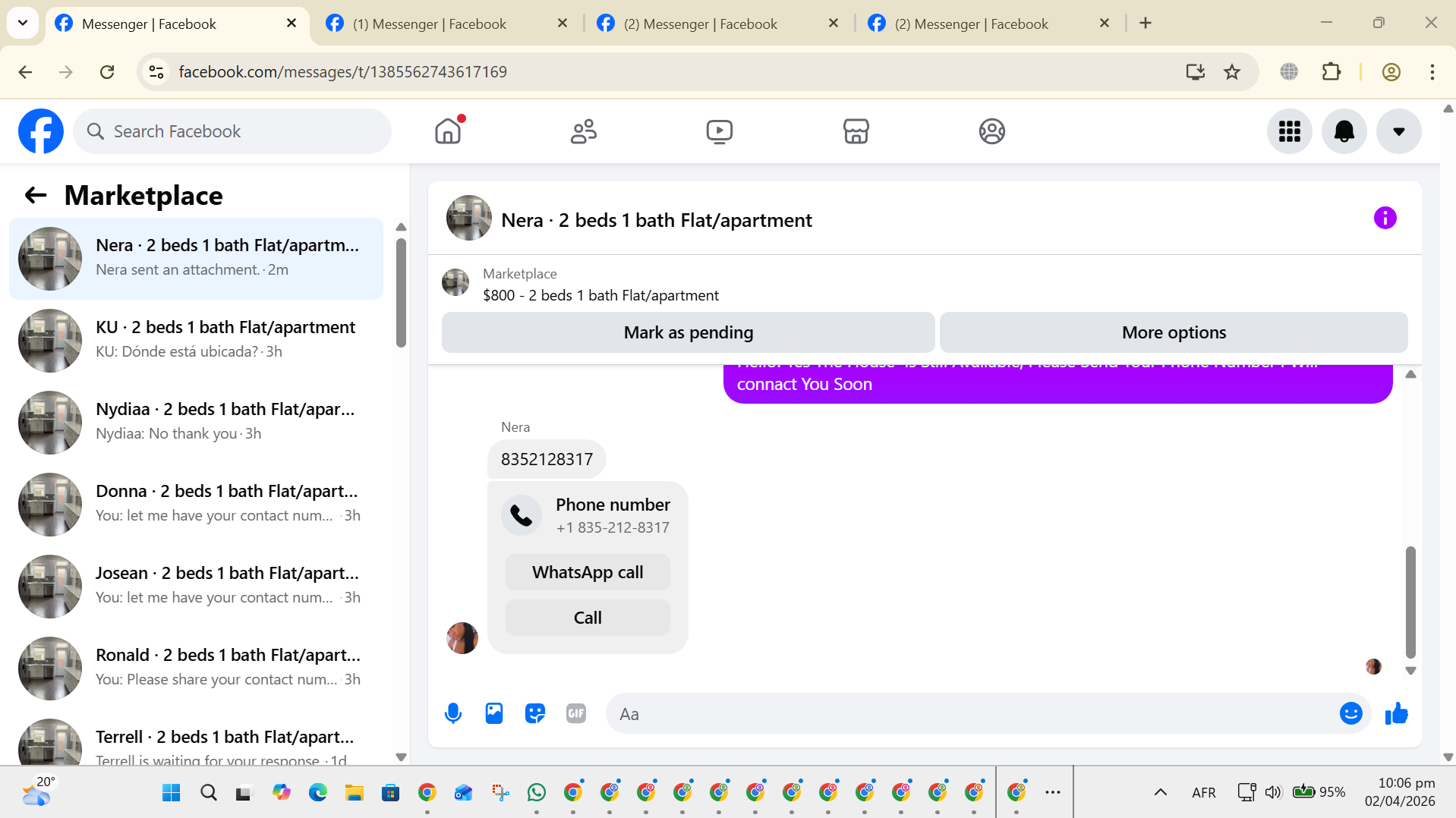Switch to the third tab, (2) Messenger
The height and width of the screenshot is (818, 1456).
coord(717,24)
